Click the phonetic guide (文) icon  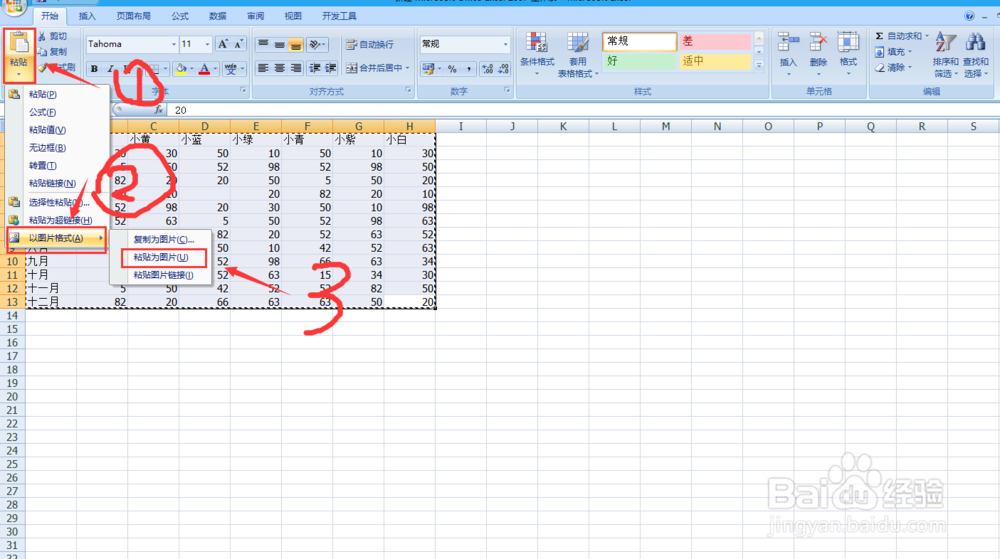pyautogui.click(x=230, y=68)
